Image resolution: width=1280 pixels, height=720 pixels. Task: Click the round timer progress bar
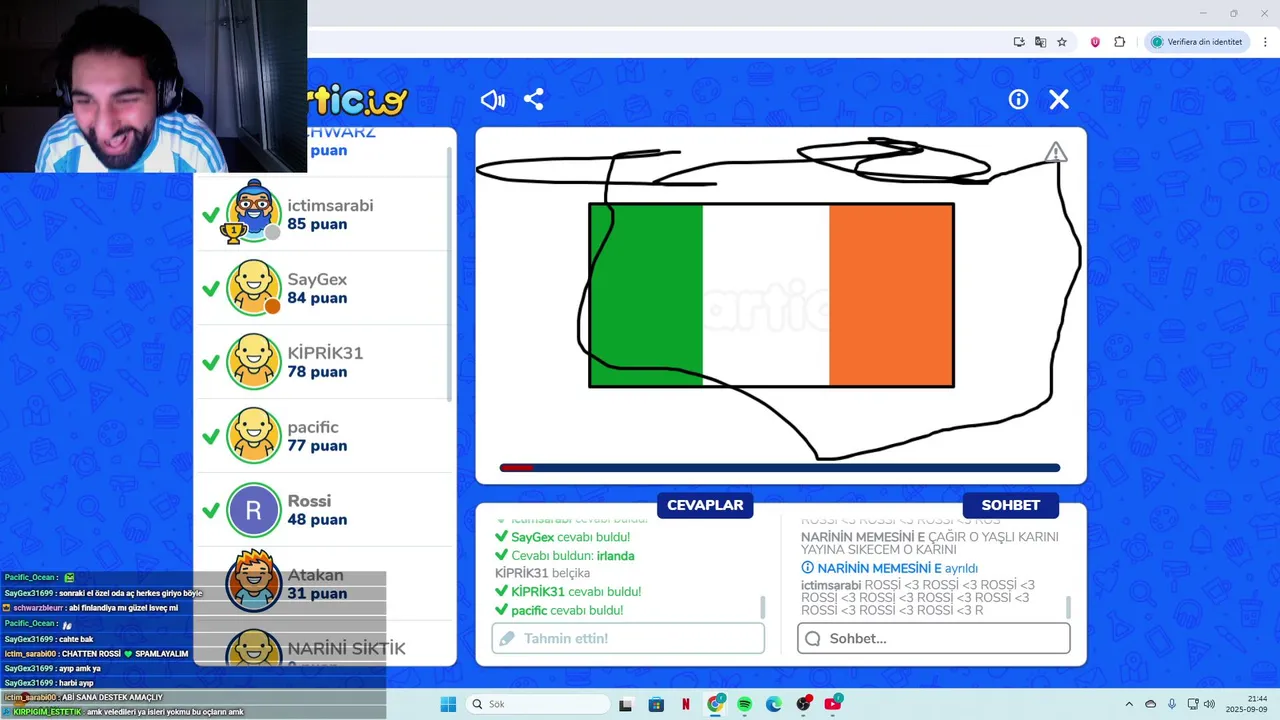coord(780,467)
